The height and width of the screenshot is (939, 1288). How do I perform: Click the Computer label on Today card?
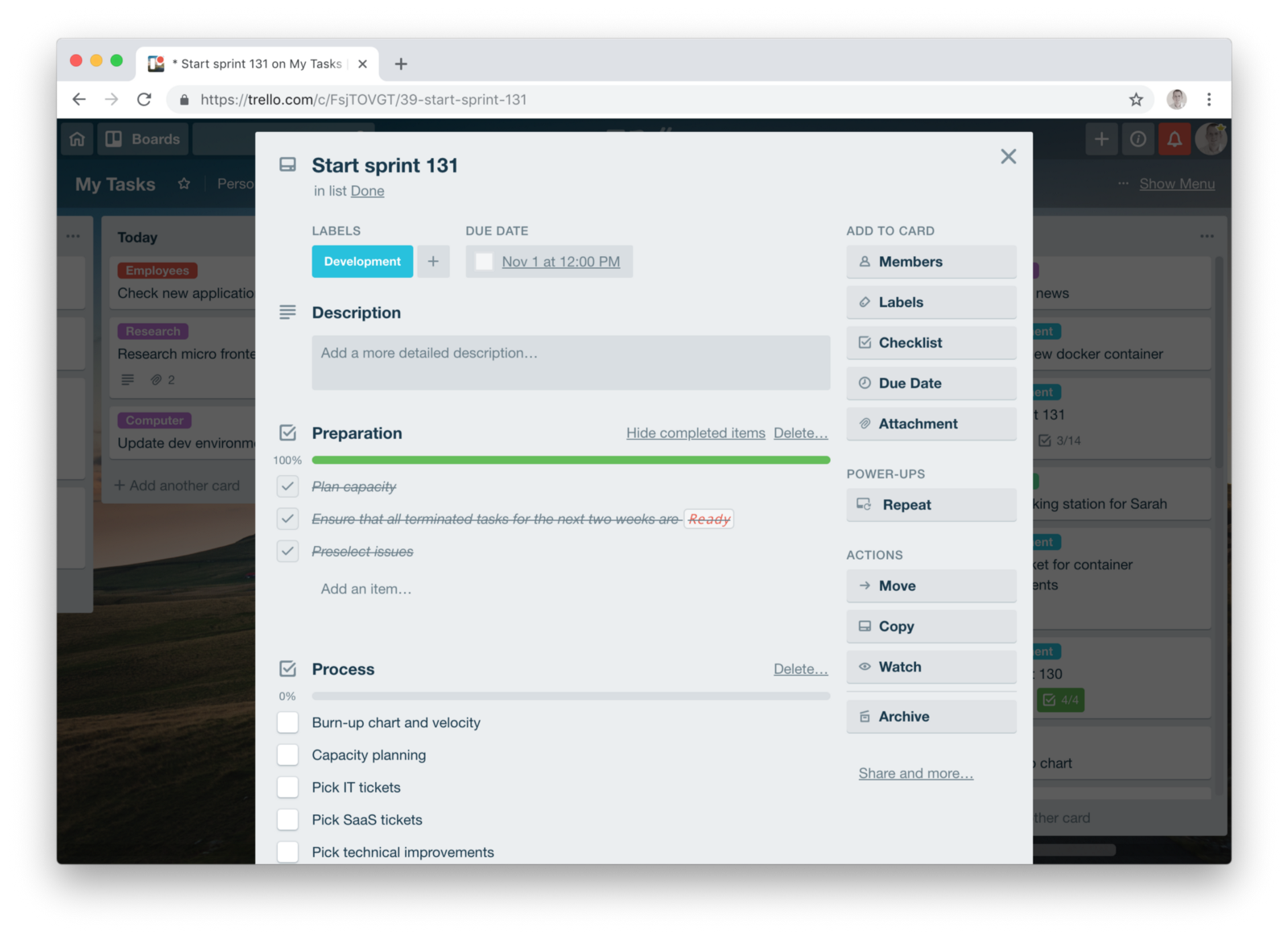coord(155,420)
